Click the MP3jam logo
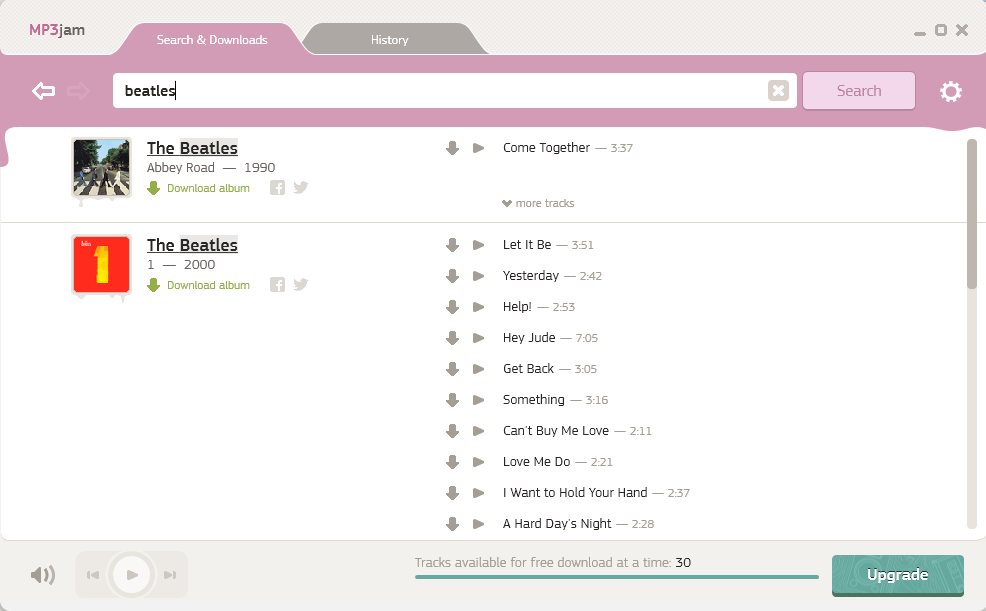This screenshot has height=611, width=986. point(57,30)
